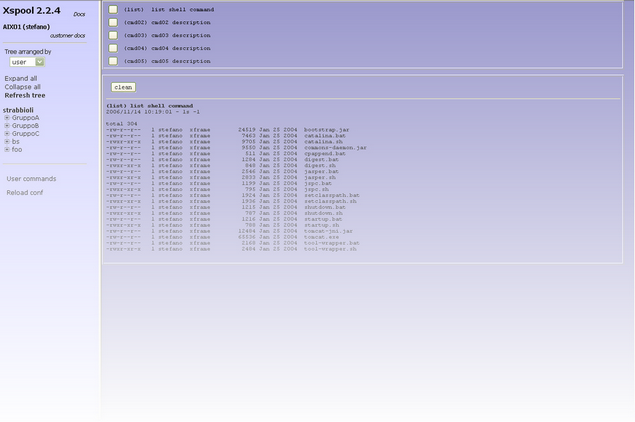Click the plus icon beside bs

tap(7, 141)
